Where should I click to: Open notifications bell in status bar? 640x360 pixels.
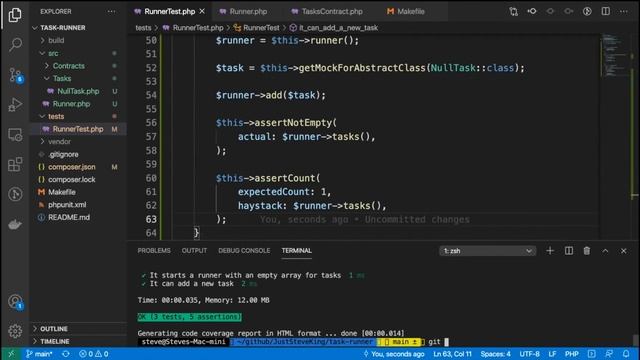point(626,354)
